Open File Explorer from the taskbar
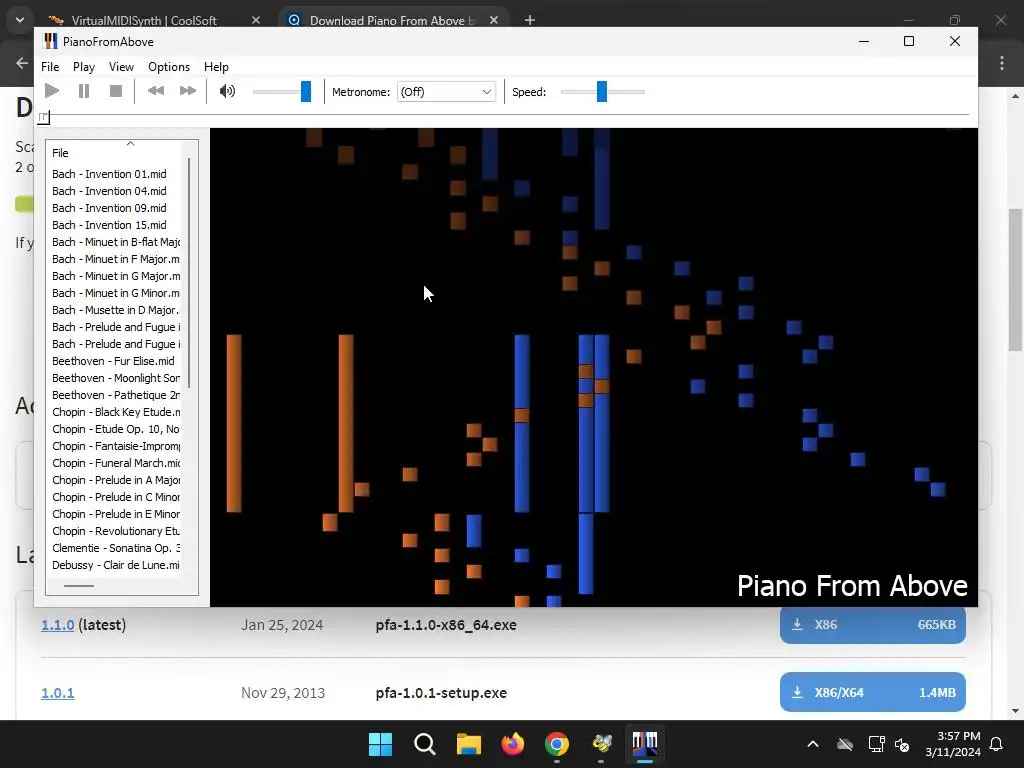This screenshot has width=1024, height=768. (x=468, y=744)
